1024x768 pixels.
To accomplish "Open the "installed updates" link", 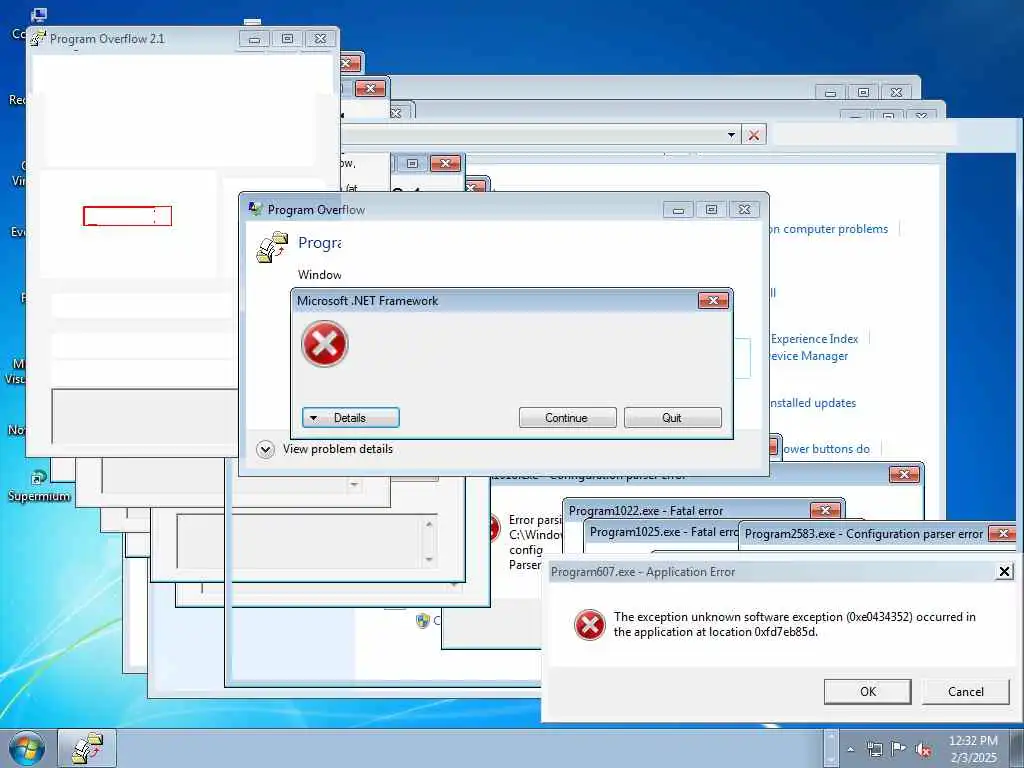I will pyautogui.click(x=812, y=403).
